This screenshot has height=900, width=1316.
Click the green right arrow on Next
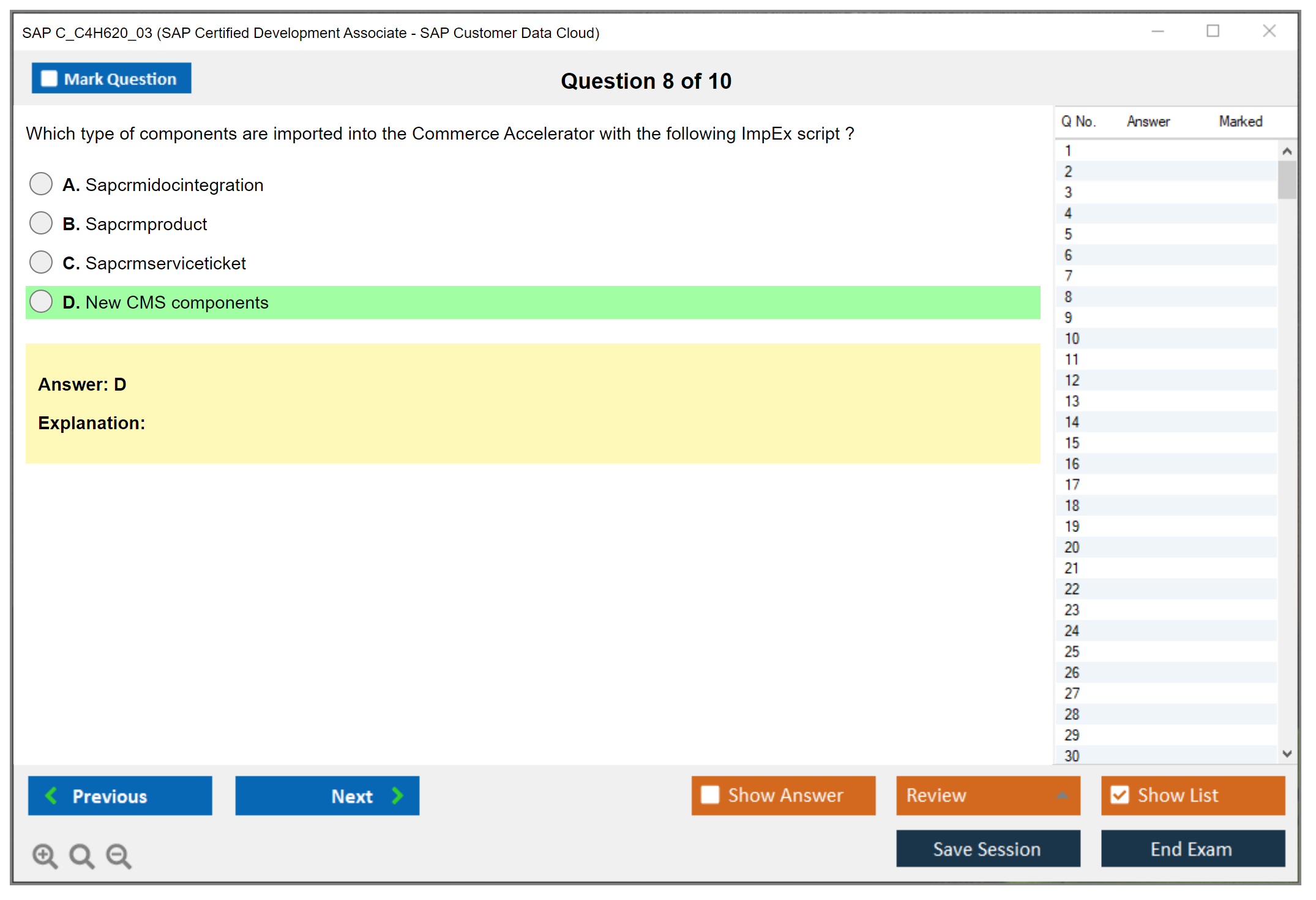point(397,795)
